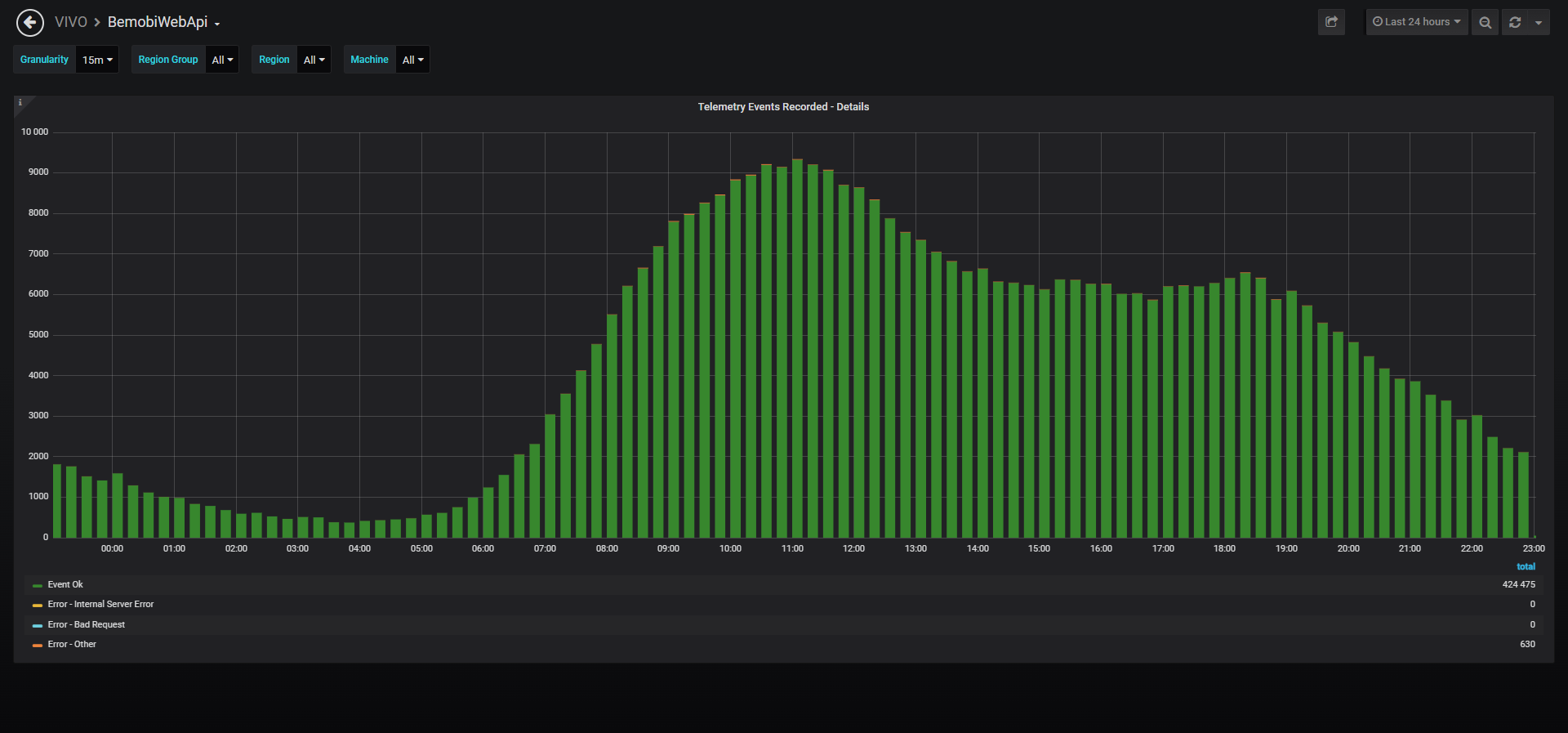Open the Telemetry Events Recorded panel title menu
Viewport: 1568px width, 733px height.
(x=783, y=107)
